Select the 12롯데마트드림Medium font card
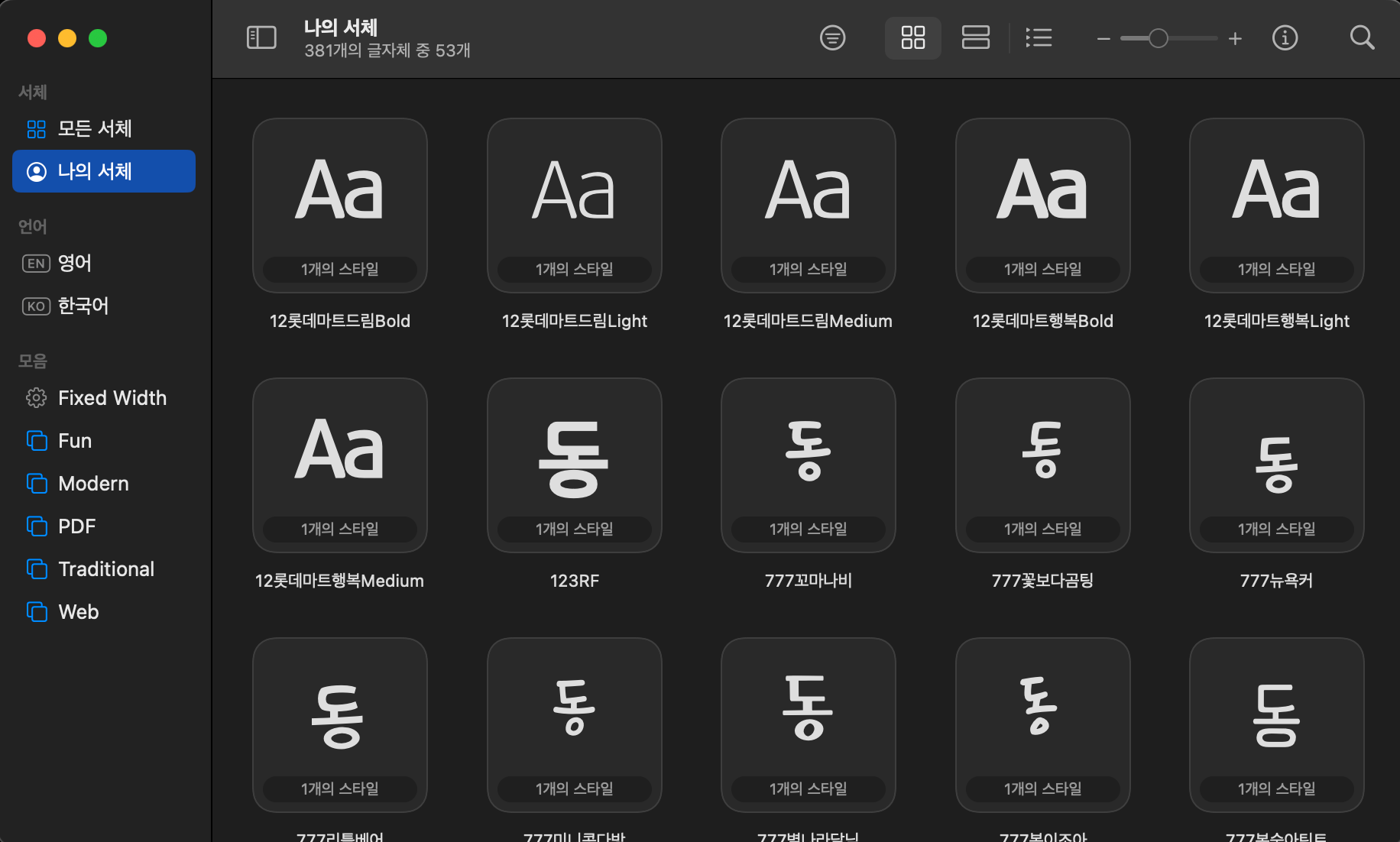The width and height of the screenshot is (1400, 842). 809,205
